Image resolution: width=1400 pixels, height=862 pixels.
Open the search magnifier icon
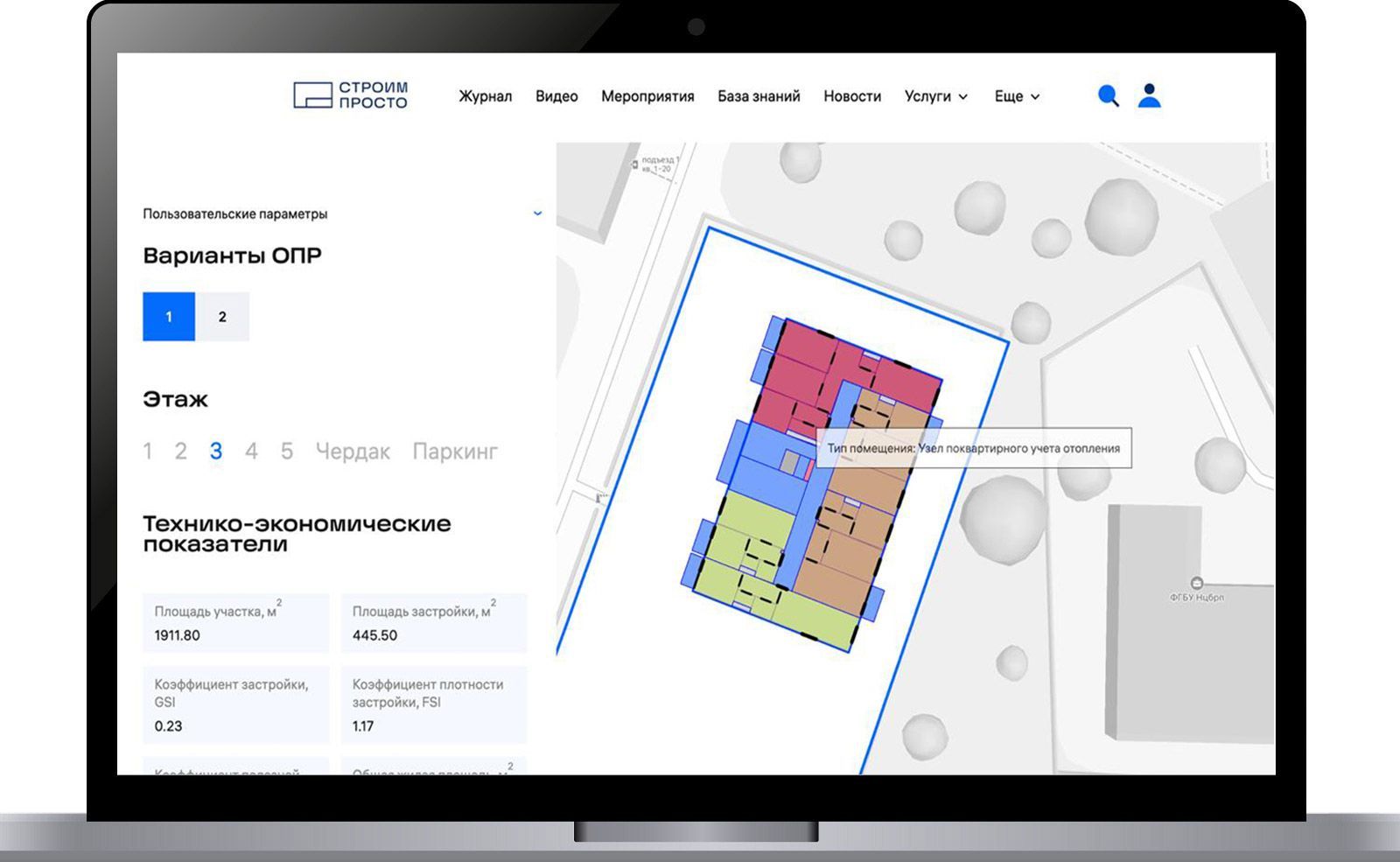coord(1108,96)
